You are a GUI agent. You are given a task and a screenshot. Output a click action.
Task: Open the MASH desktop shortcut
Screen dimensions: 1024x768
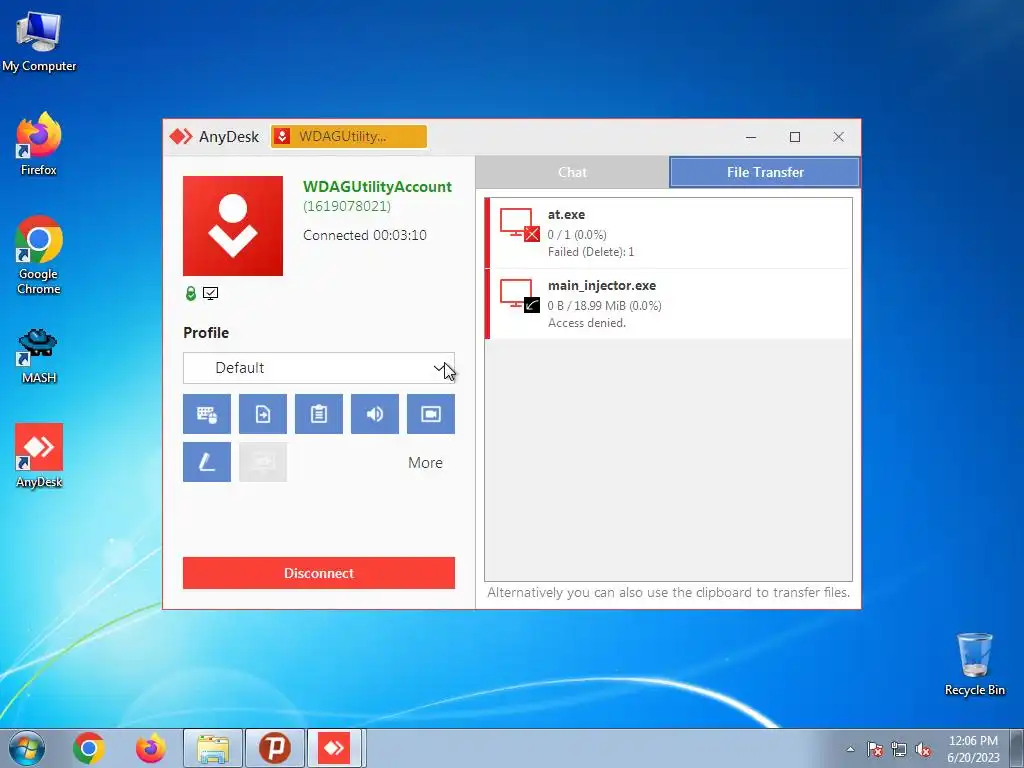pos(39,356)
